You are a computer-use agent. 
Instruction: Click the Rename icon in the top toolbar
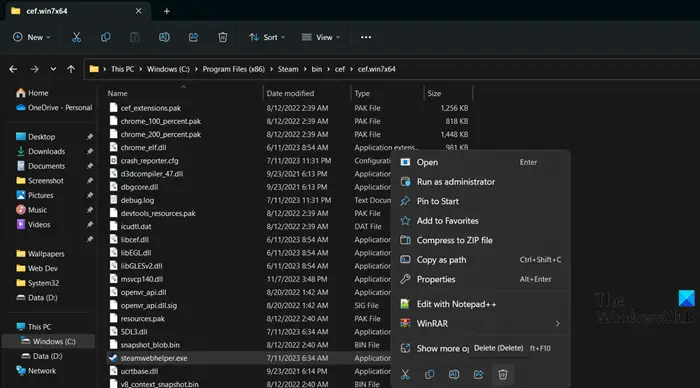click(164, 38)
